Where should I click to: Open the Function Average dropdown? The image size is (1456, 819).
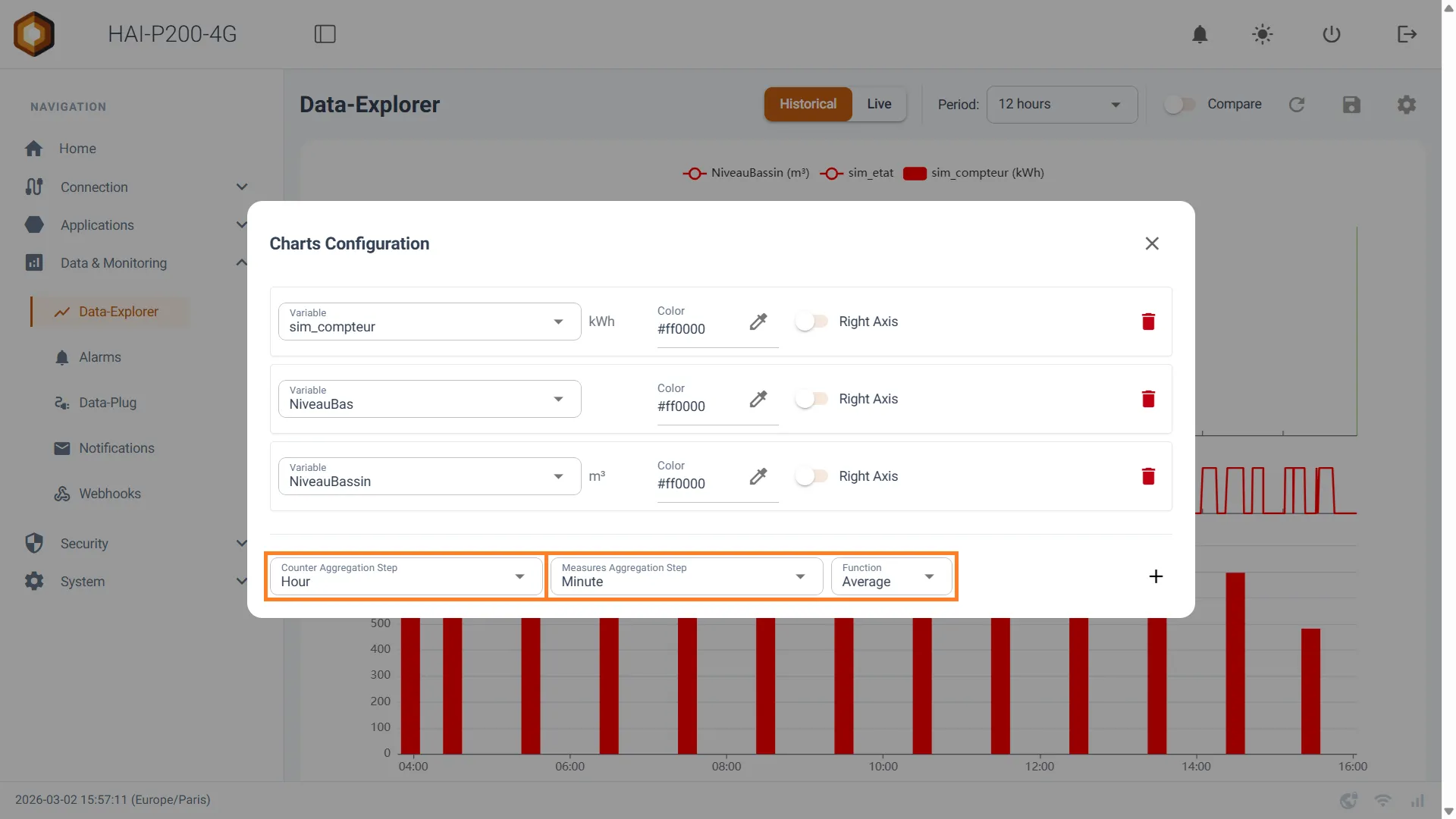pyautogui.click(x=891, y=576)
